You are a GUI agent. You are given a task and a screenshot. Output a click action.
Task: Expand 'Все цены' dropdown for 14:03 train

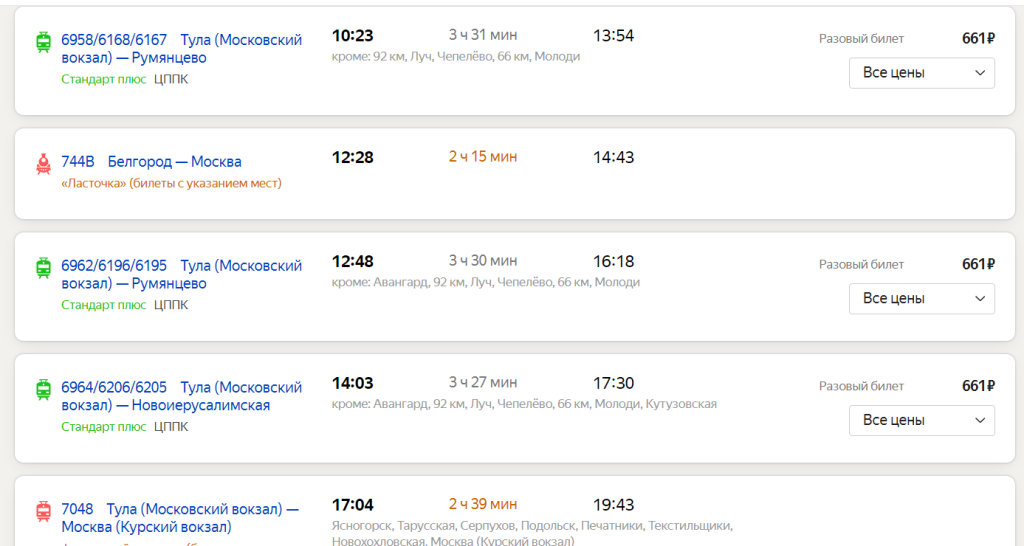(x=921, y=421)
